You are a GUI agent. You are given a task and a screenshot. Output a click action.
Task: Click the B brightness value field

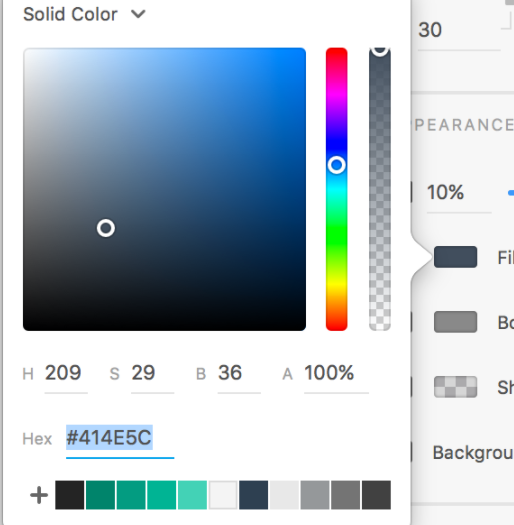click(239, 374)
